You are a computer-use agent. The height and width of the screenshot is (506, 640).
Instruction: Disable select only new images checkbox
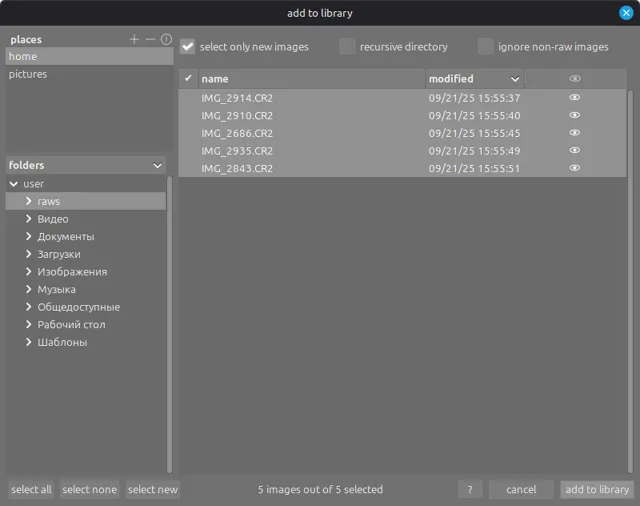[188, 46]
